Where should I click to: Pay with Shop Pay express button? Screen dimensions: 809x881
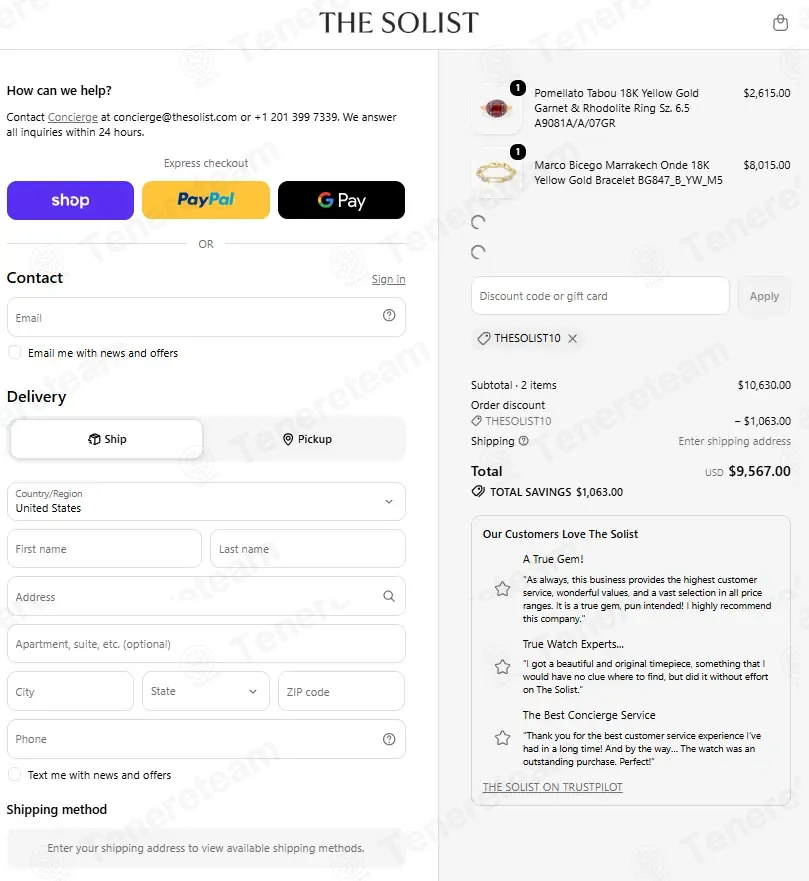coord(70,200)
